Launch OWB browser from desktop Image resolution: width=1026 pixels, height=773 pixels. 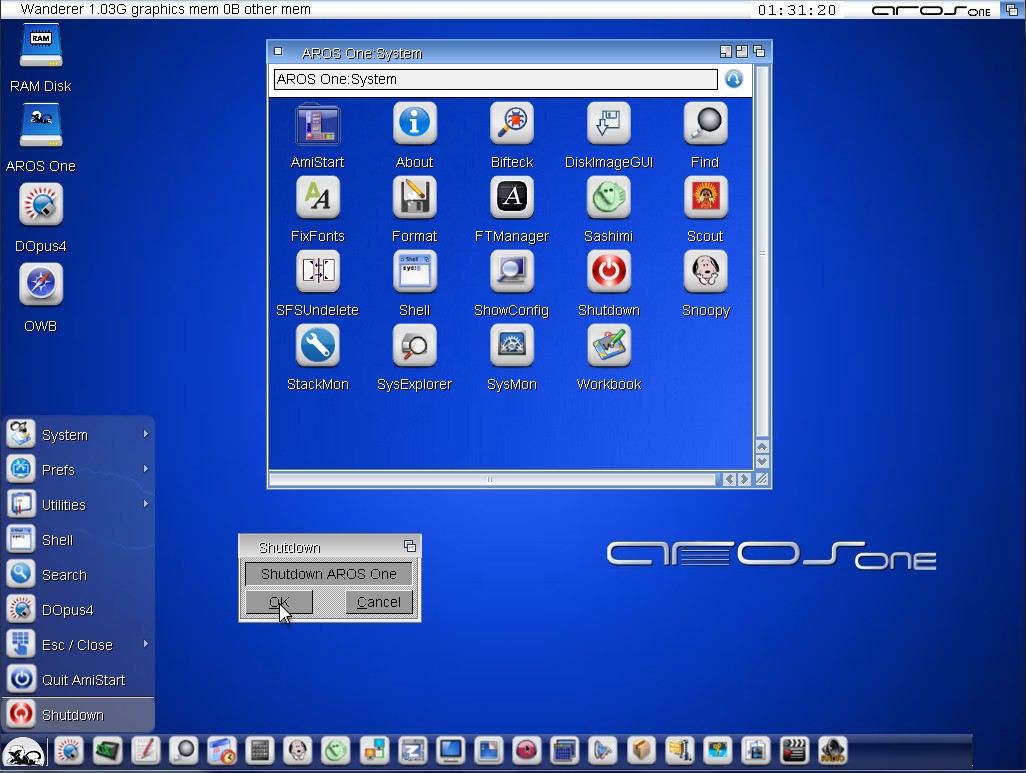point(41,286)
